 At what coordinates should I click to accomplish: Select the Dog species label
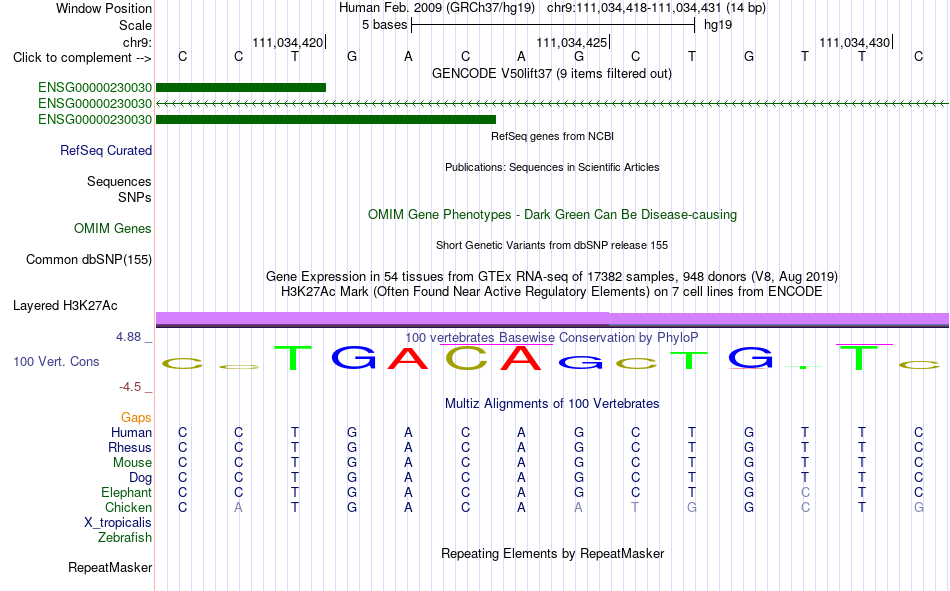(x=140, y=478)
